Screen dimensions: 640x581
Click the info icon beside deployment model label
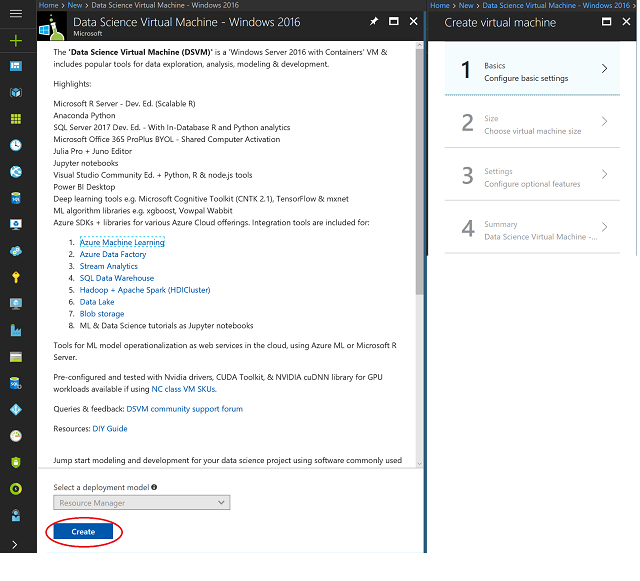click(x=154, y=487)
